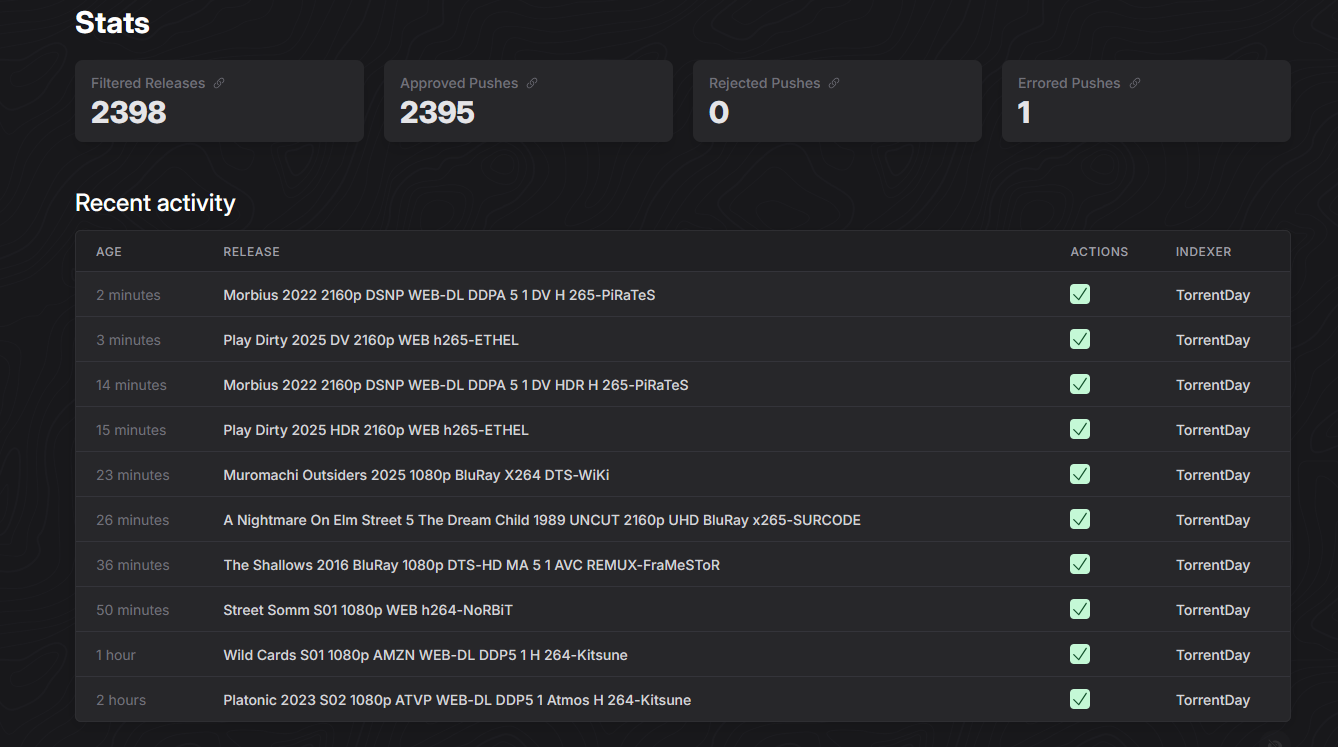Click TorrentDay indexer in Platonic 2023 row
Image resolution: width=1338 pixels, height=747 pixels.
tap(1213, 700)
